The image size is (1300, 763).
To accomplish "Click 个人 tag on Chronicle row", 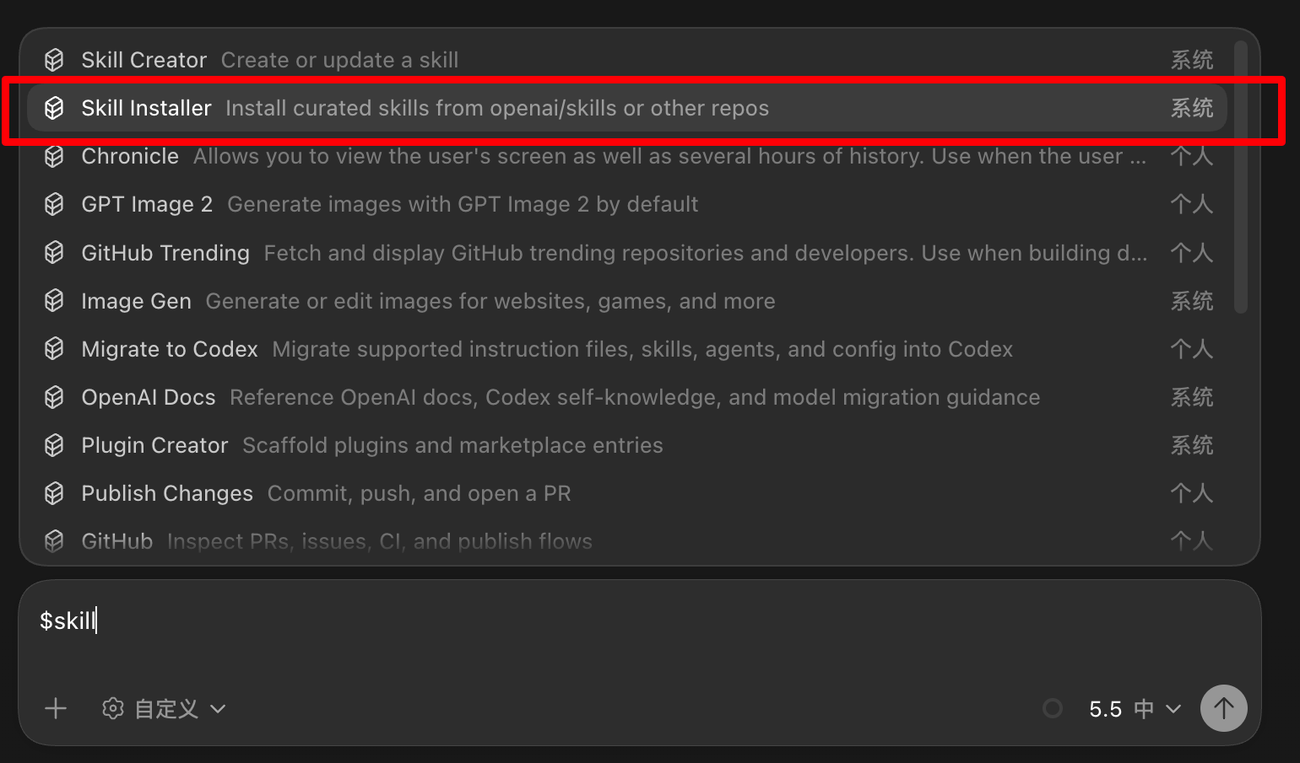I will point(1192,156).
